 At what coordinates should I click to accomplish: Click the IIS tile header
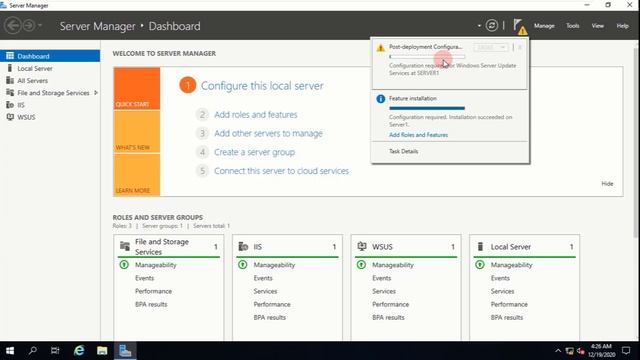click(287, 247)
